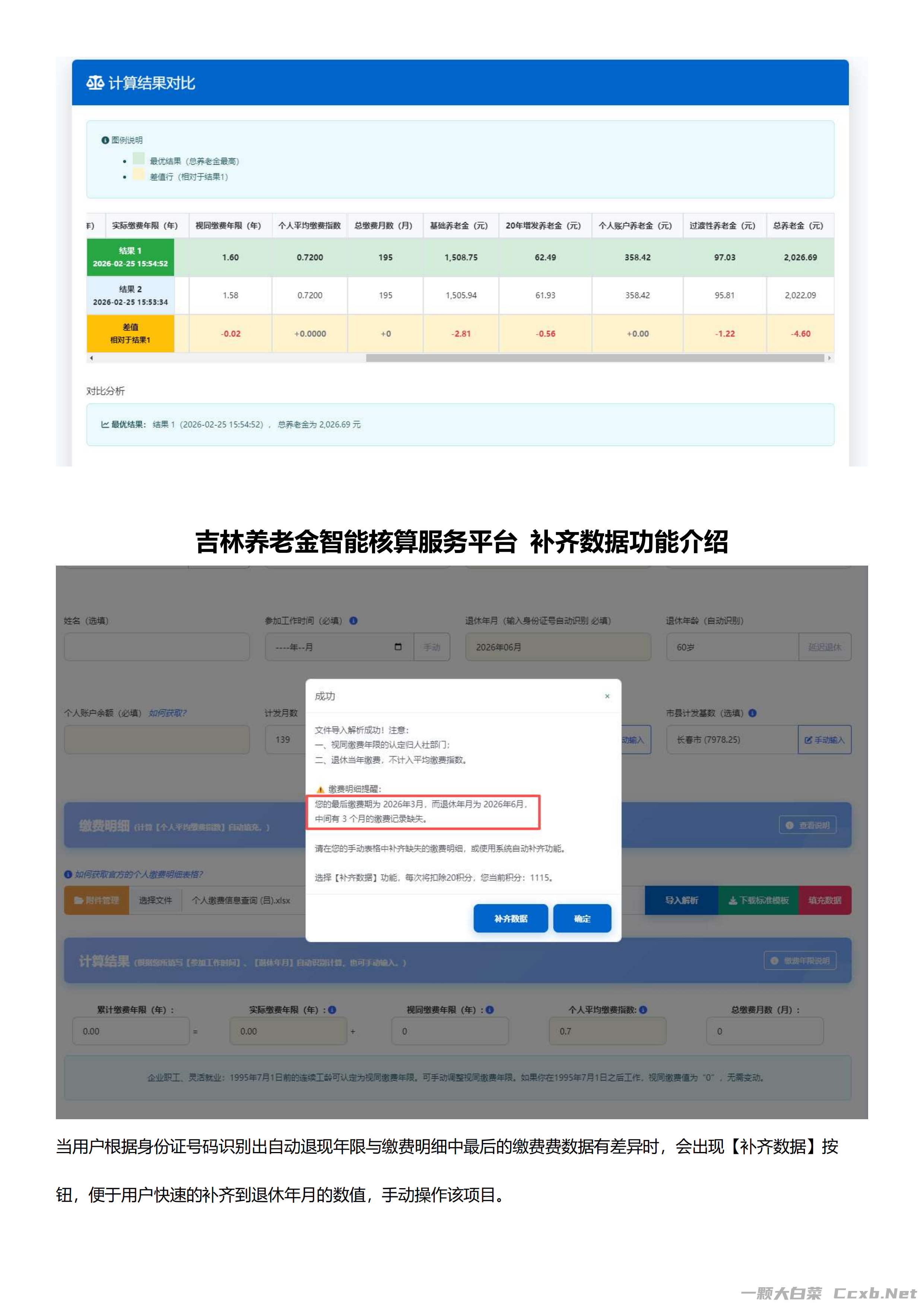Open link 如何获取官方的个人缴费明细表格?
The width and height of the screenshot is (924, 1307).
click(x=138, y=874)
